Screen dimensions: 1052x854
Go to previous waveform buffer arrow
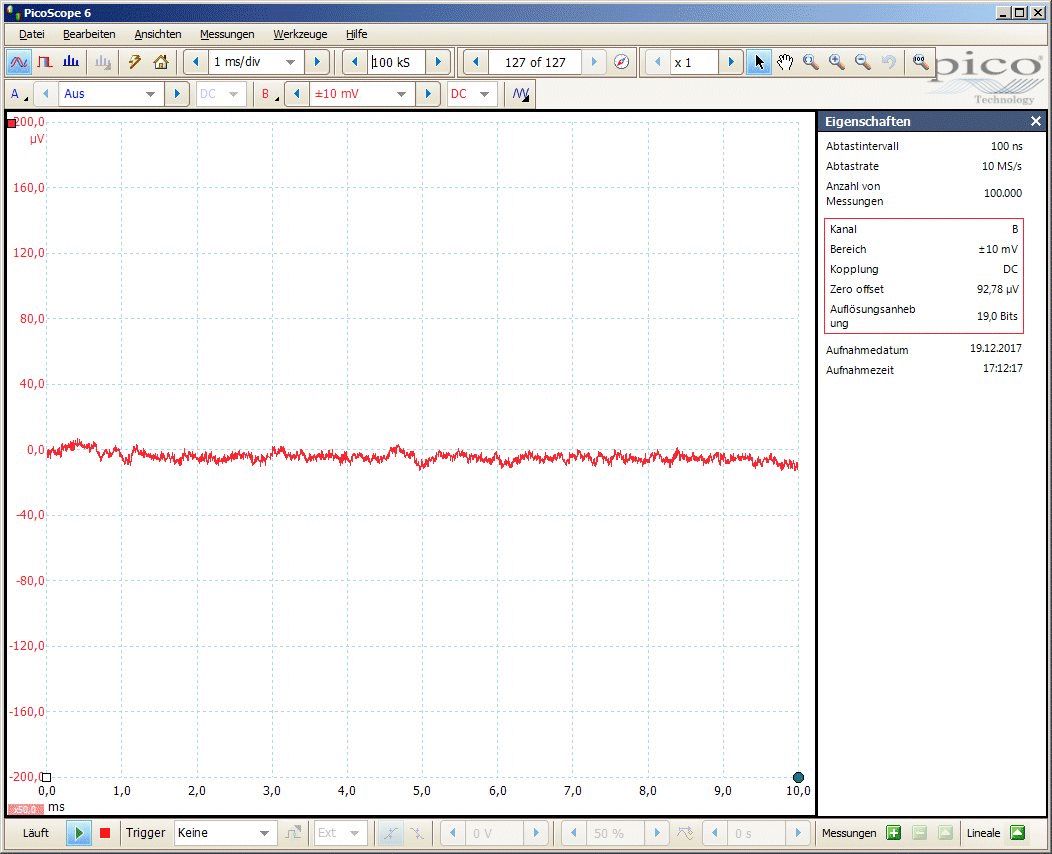coord(476,62)
